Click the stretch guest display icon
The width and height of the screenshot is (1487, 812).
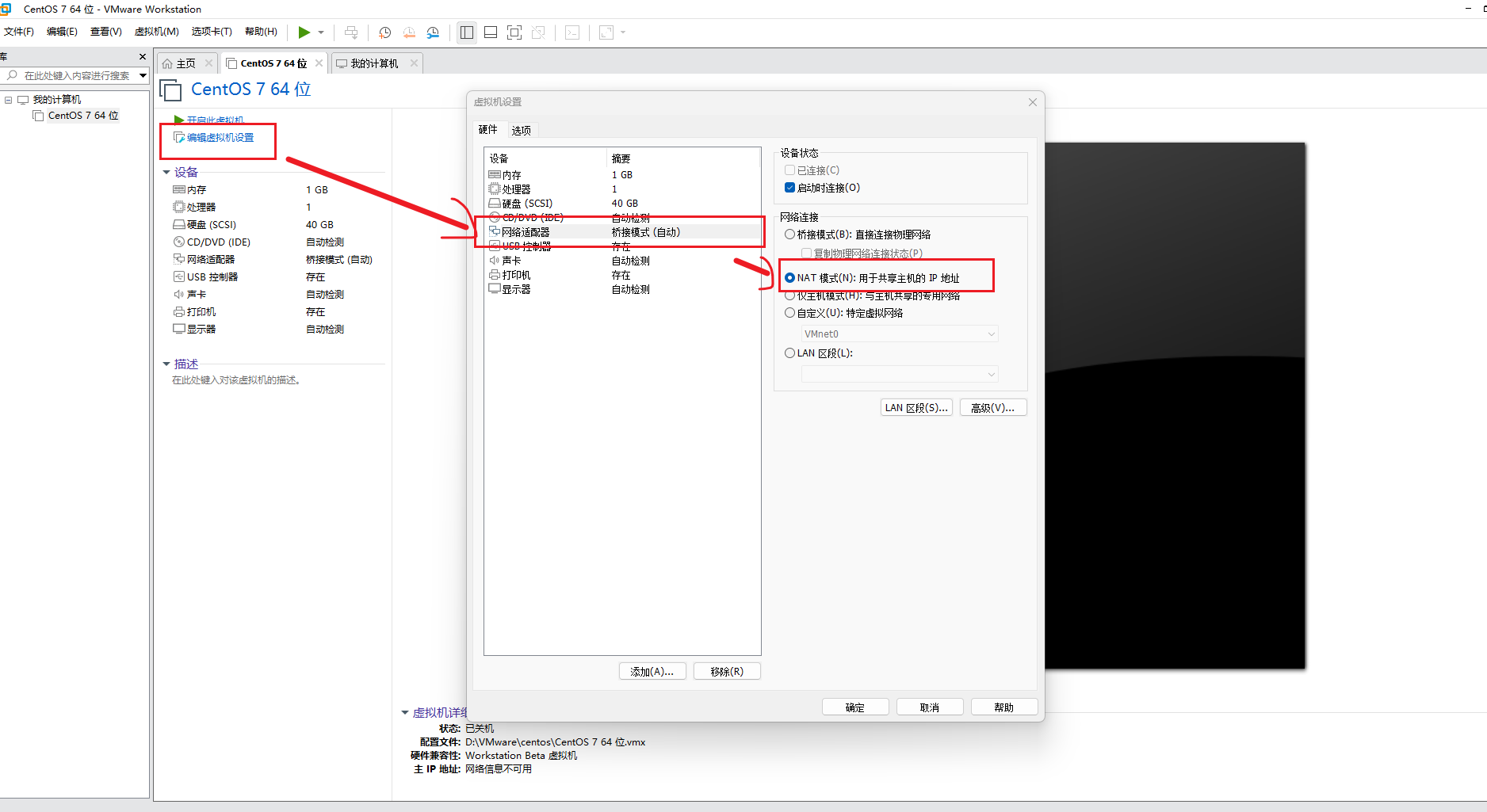(x=606, y=32)
